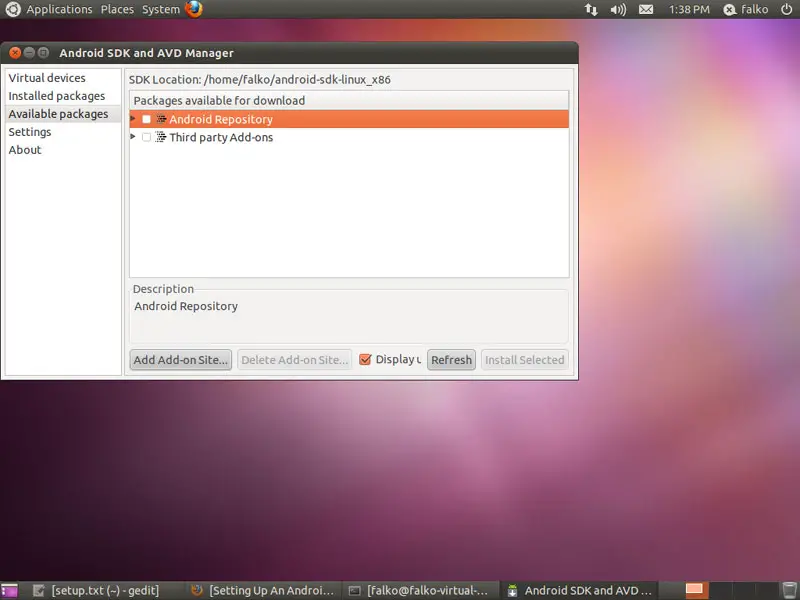The height and width of the screenshot is (600, 800).
Task: Click Android SDK and AVD taskbar entry
Action: pyautogui.click(x=579, y=590)
